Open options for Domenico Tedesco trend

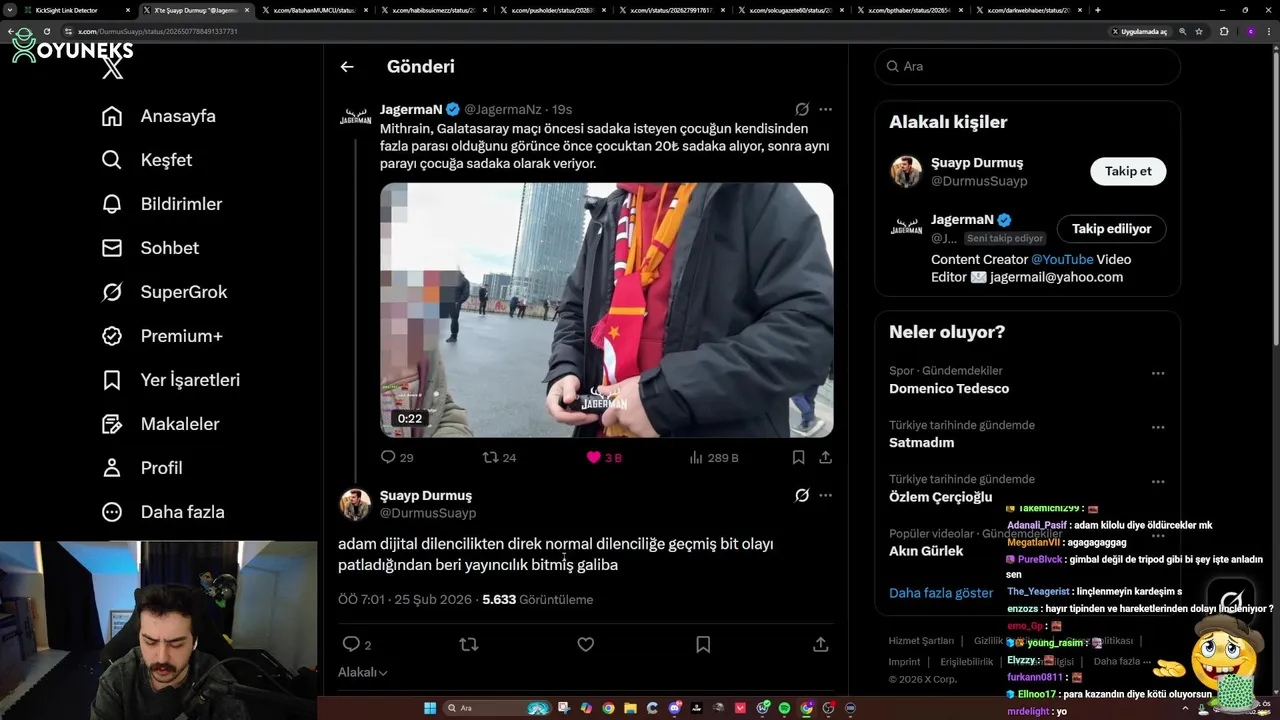pyautogui.click(x=1158, y=373)
